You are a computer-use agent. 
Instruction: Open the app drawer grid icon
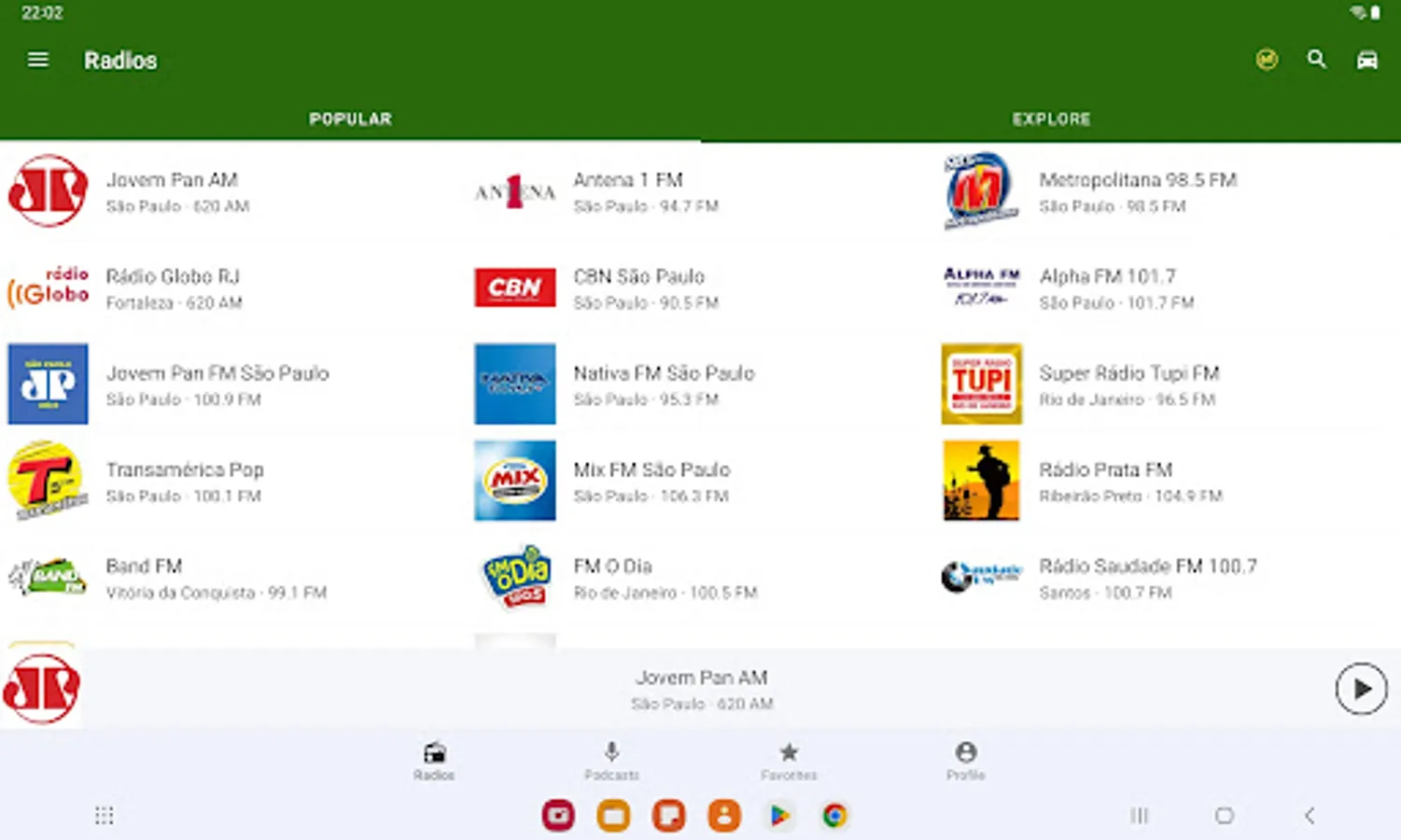pyautogui.click(x=104, y=816)
